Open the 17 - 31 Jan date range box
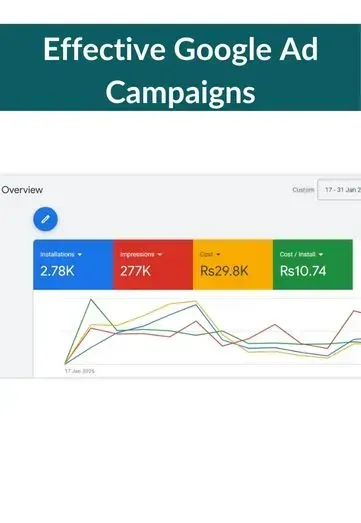 click(x=339, y=190)
